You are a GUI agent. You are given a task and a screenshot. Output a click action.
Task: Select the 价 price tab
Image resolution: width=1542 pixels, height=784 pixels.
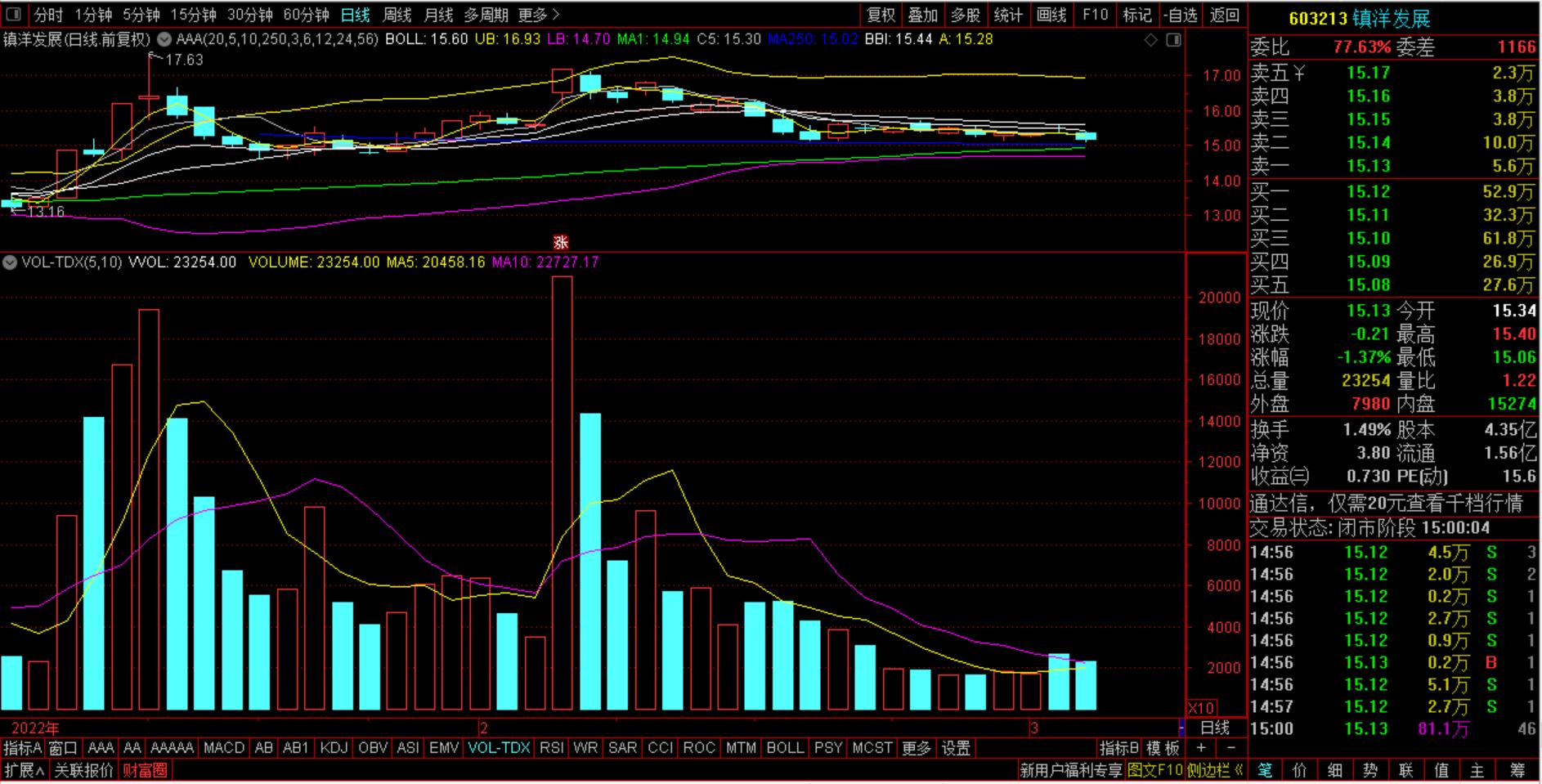click(x=1300, y=770)
